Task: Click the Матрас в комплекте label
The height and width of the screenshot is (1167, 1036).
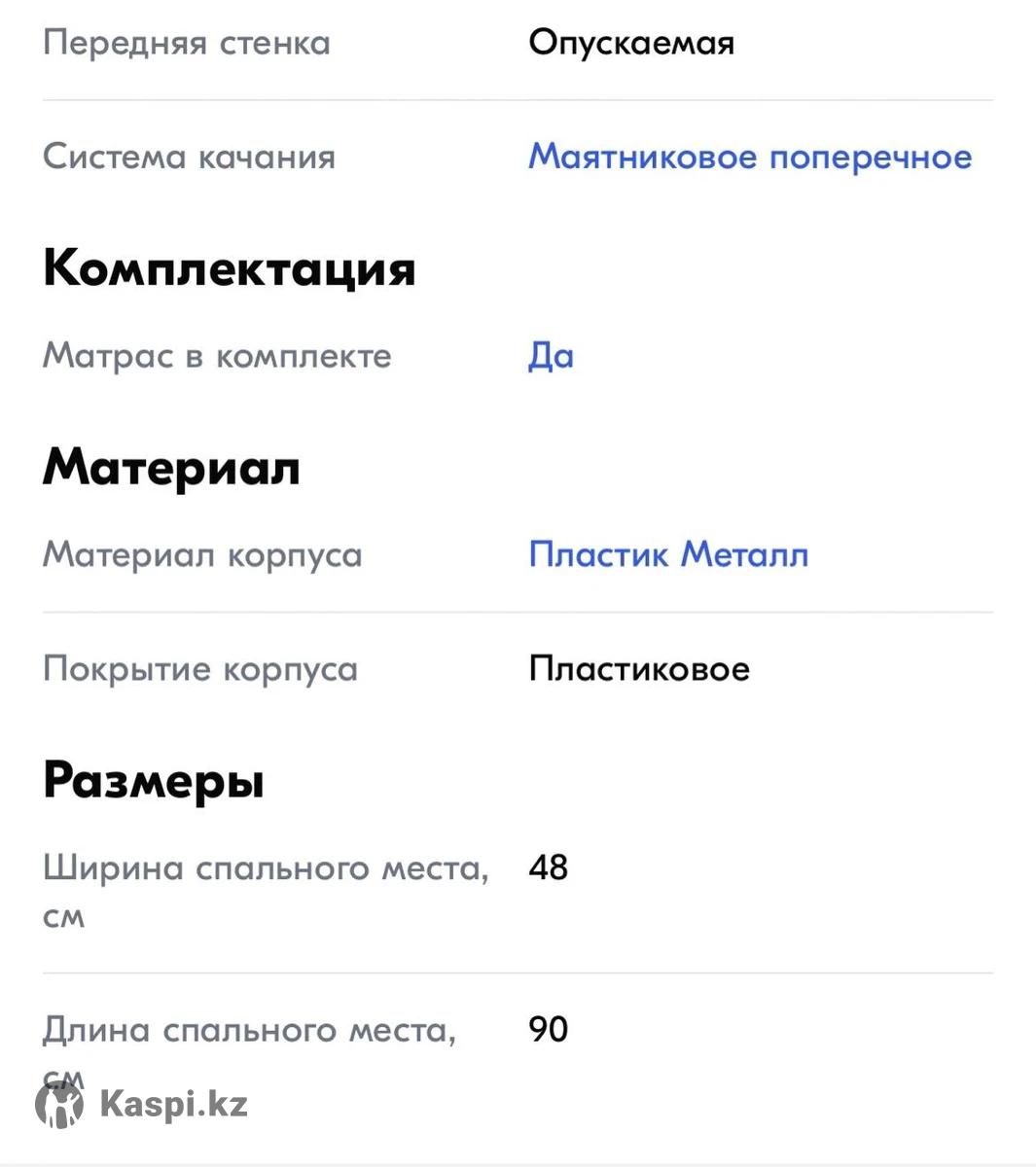Action: click(217, 356)
